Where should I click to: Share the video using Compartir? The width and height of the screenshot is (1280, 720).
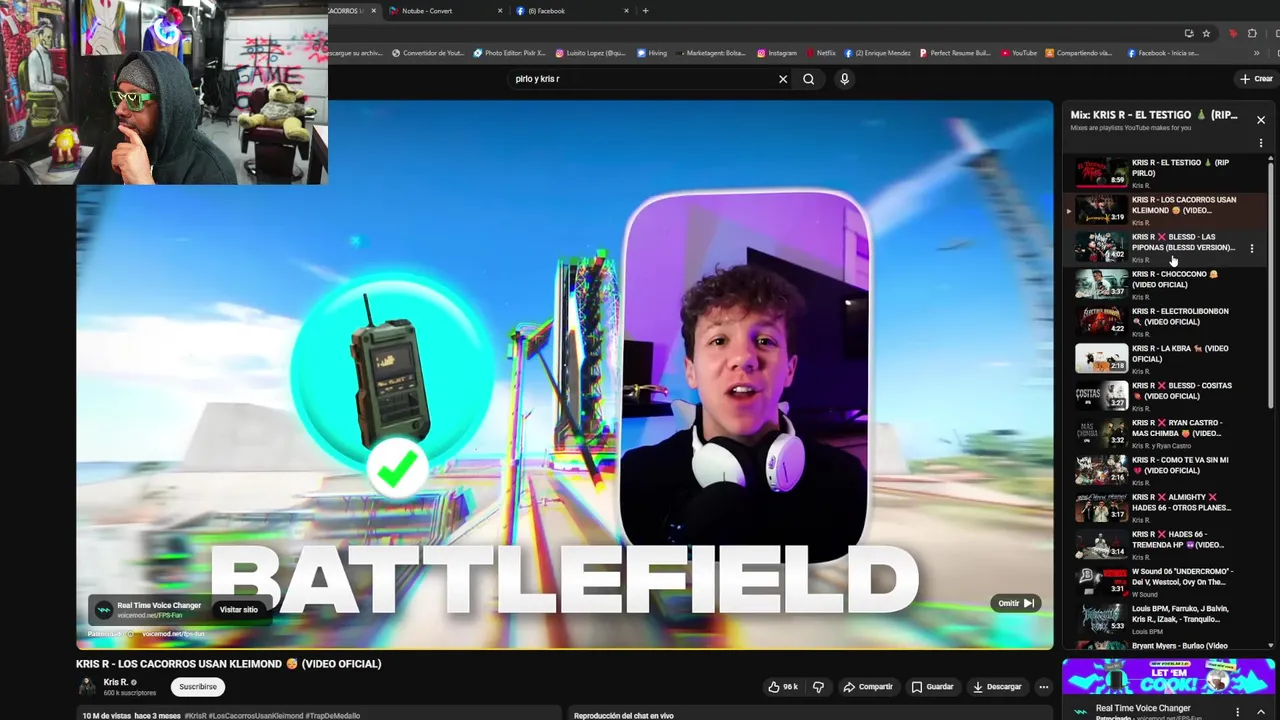867,687
